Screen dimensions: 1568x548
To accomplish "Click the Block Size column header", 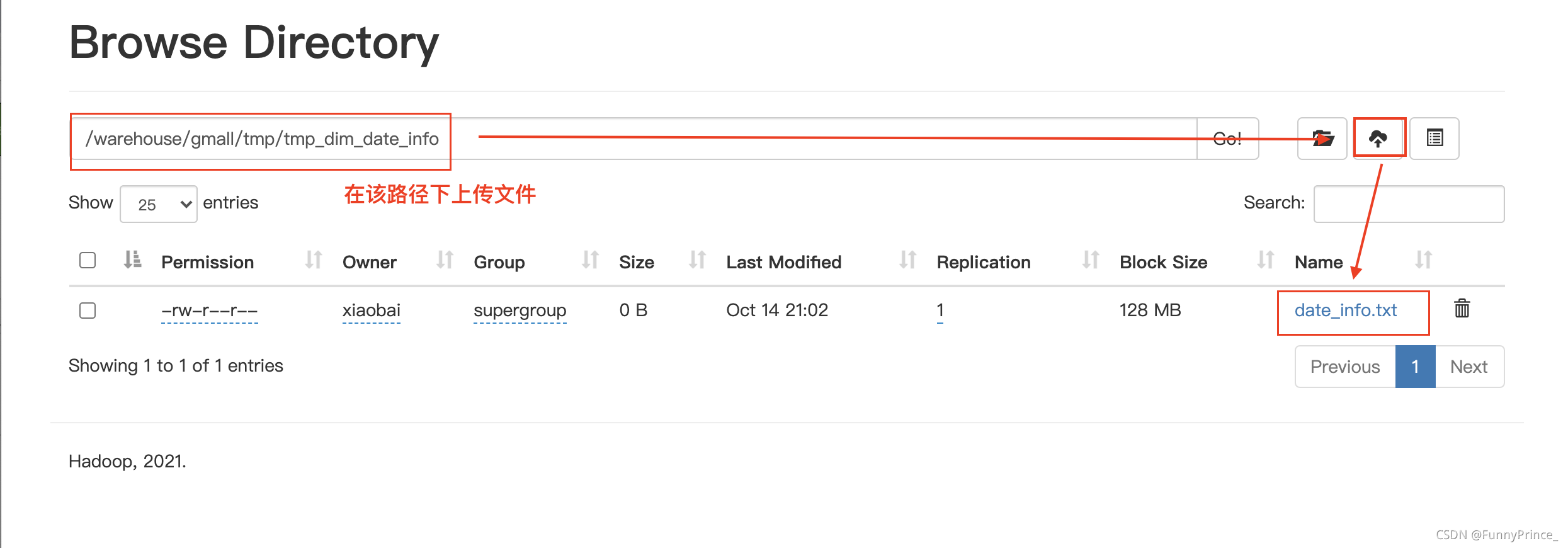I will (x=1164, y=262).
